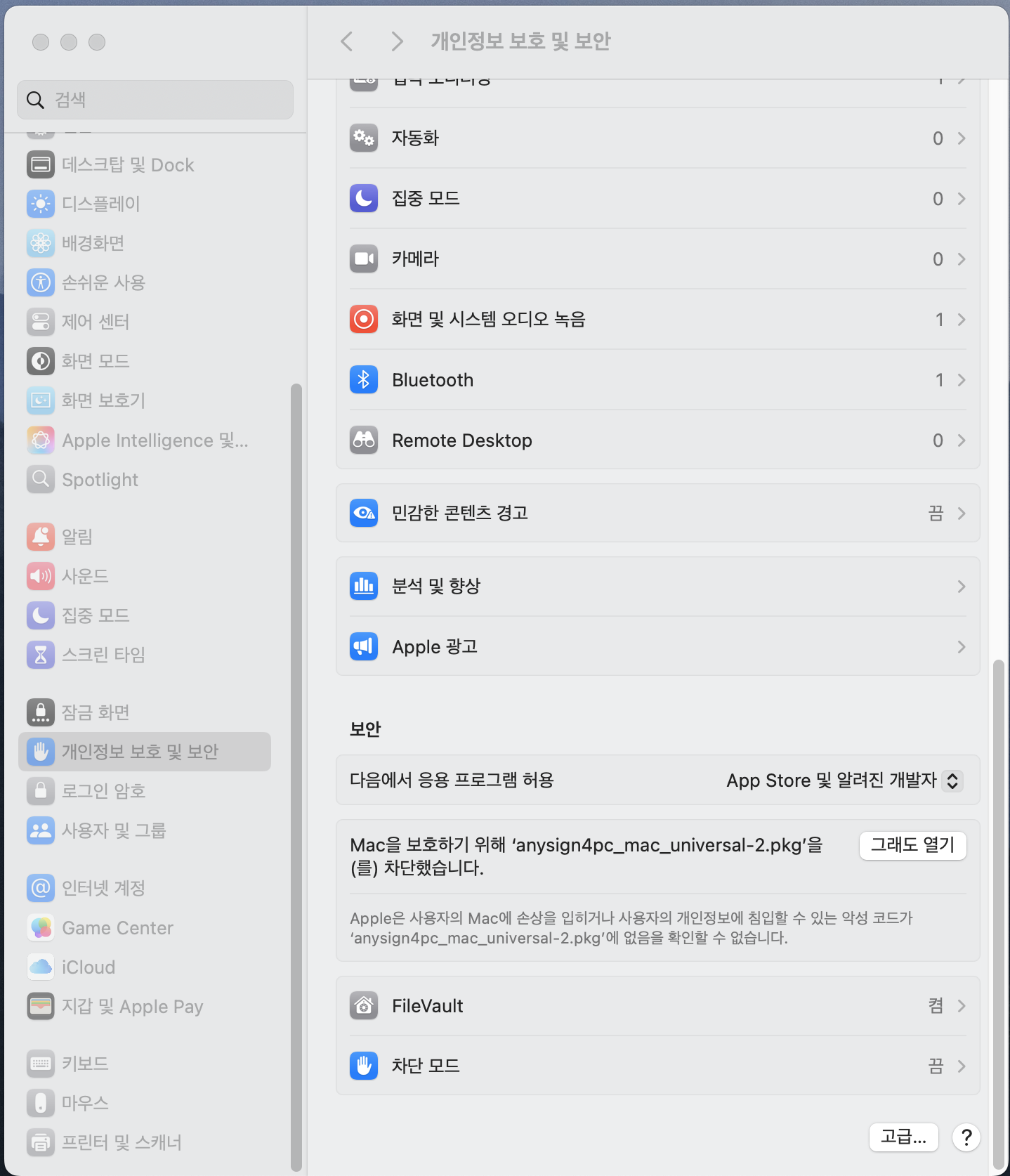This screenshot has width=1010, height=1176.
Task: Select Game Center icon
Action: 41,928
